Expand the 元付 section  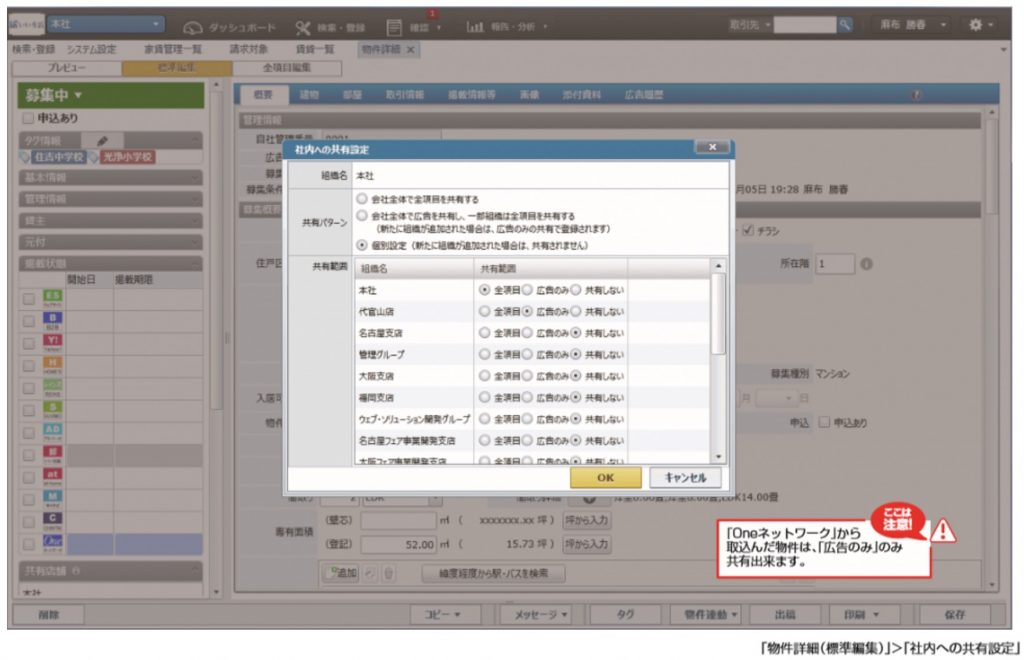coord(110,242)
